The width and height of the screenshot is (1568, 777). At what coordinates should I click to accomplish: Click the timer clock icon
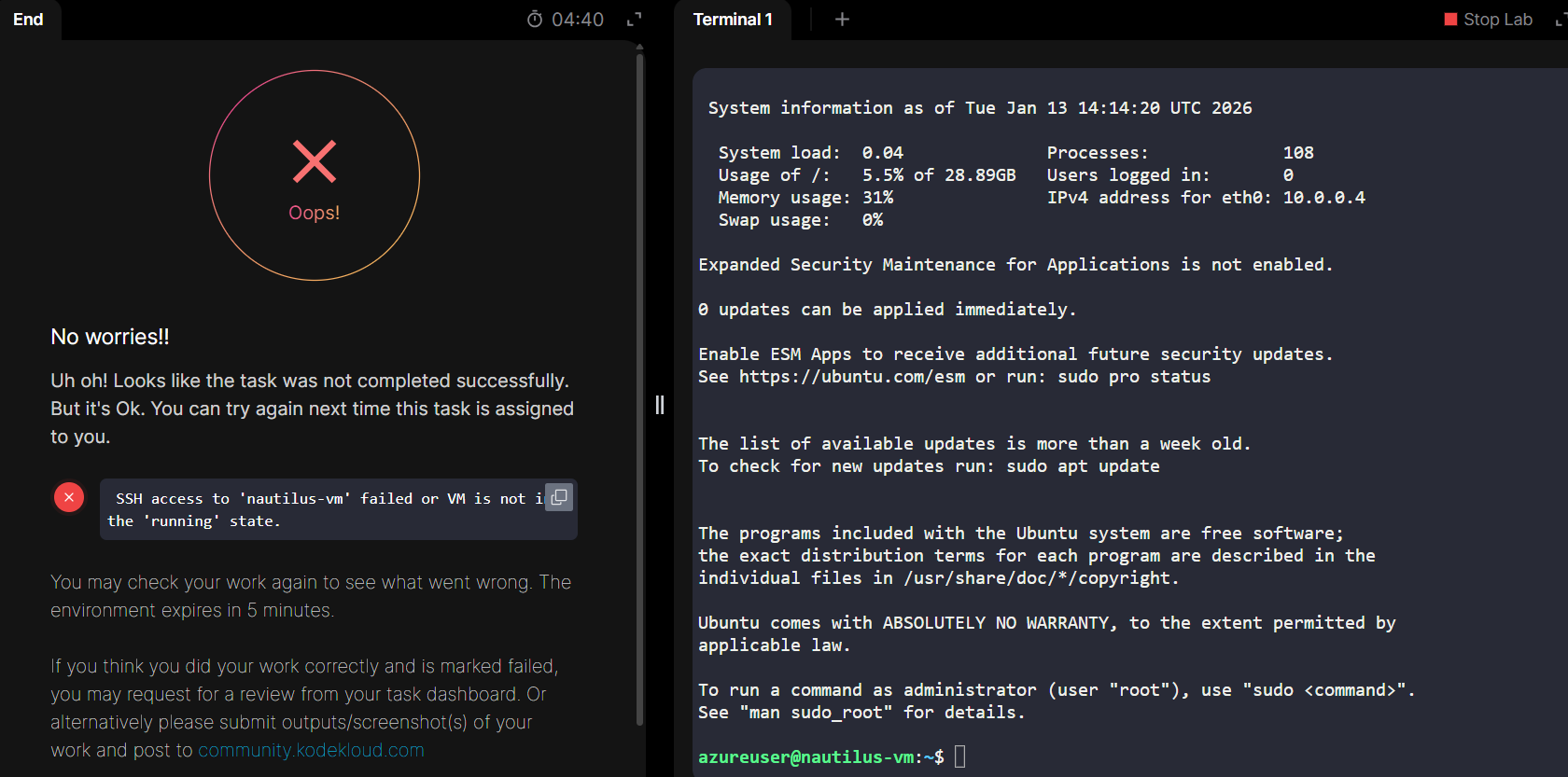tap(535, 20)
